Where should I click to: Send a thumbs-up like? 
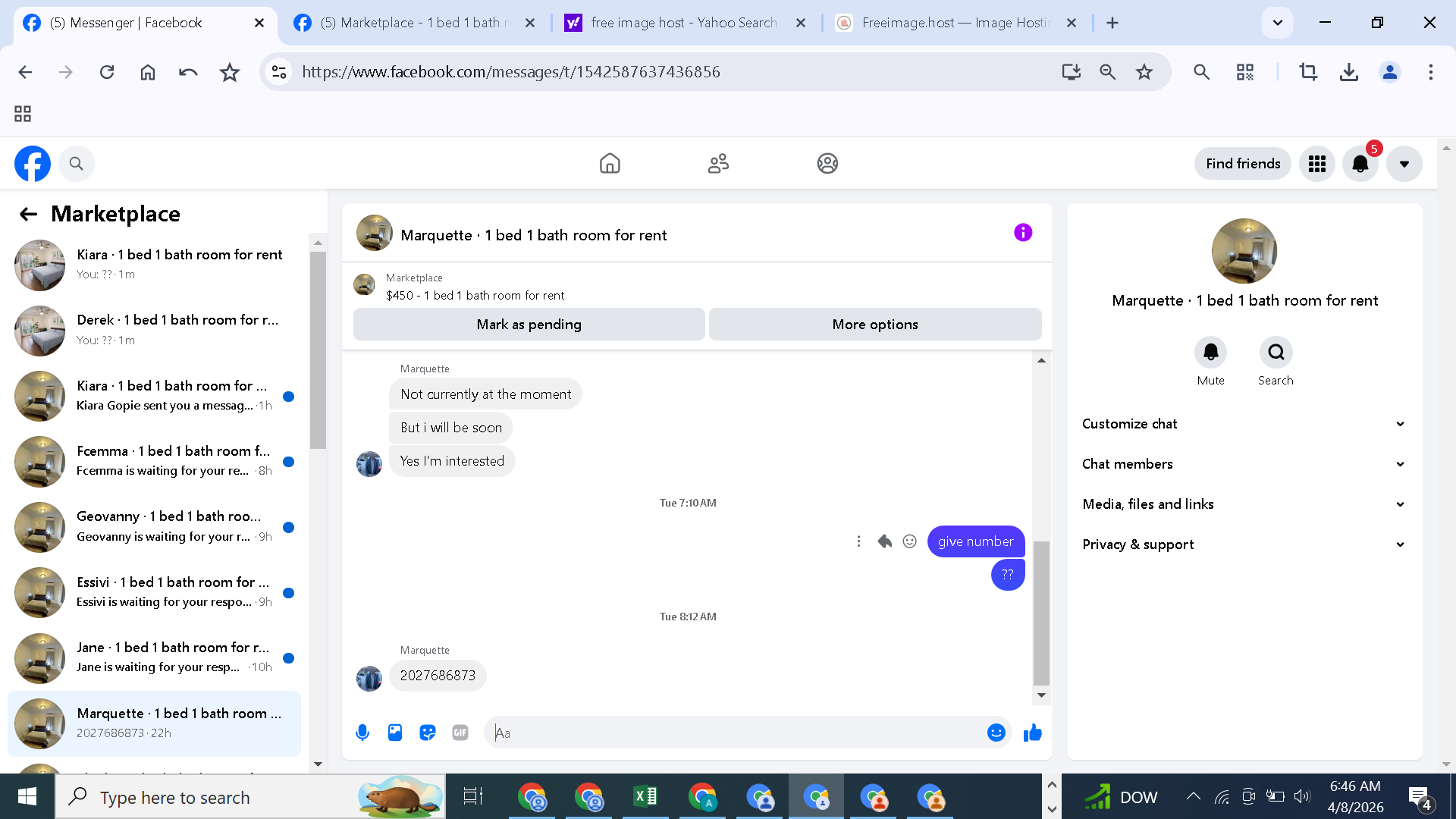coord(1032,733)
